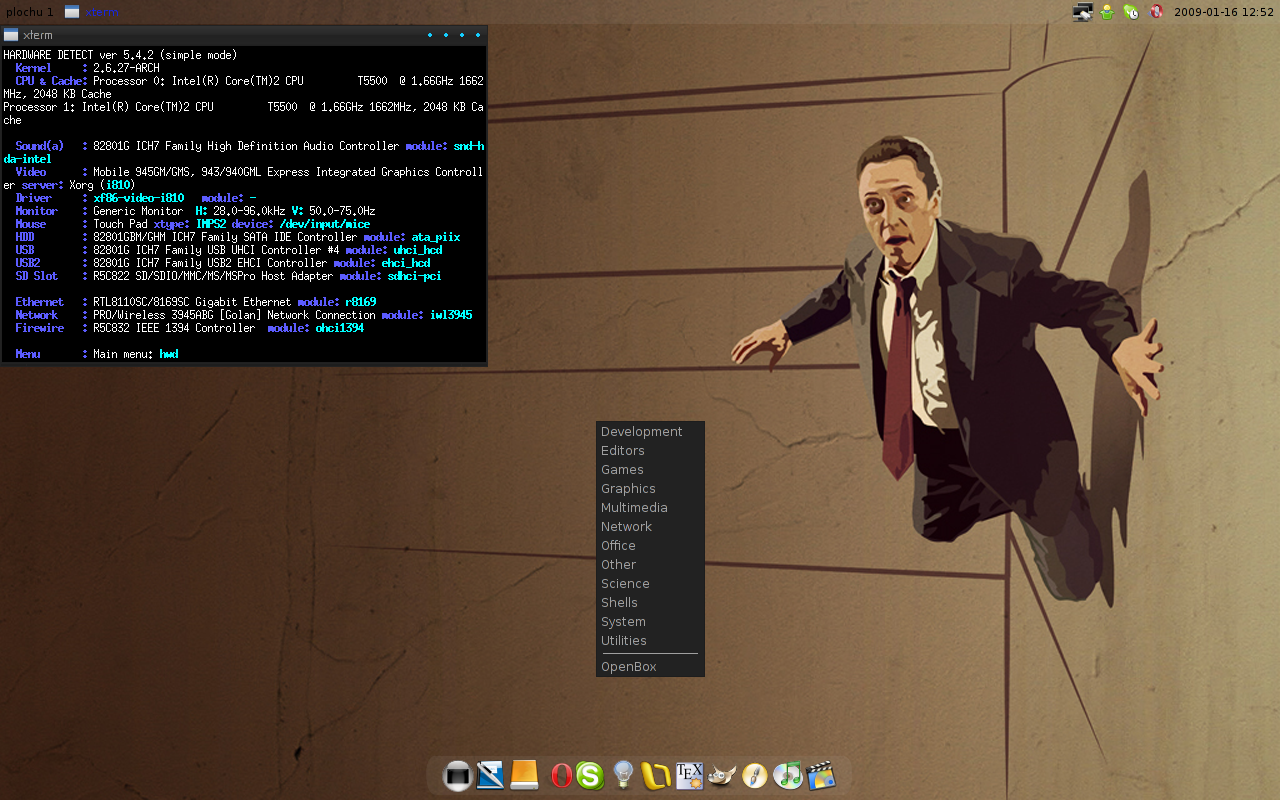The height and width of the screenshot is (800, 1280).
Task: Click the 'iwl3945' network module name
Action: (451, 315)
